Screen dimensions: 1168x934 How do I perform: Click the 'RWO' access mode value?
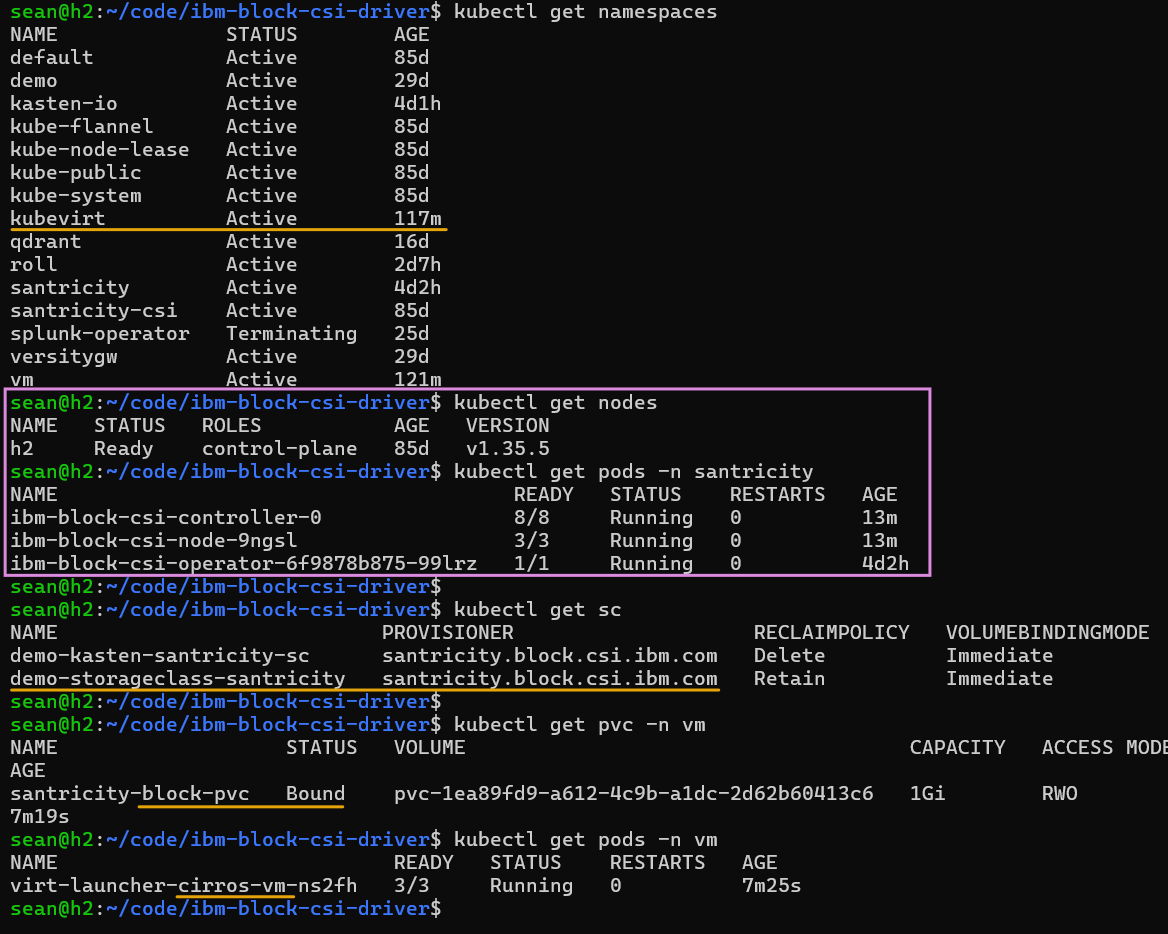(x=1059, y=794)
